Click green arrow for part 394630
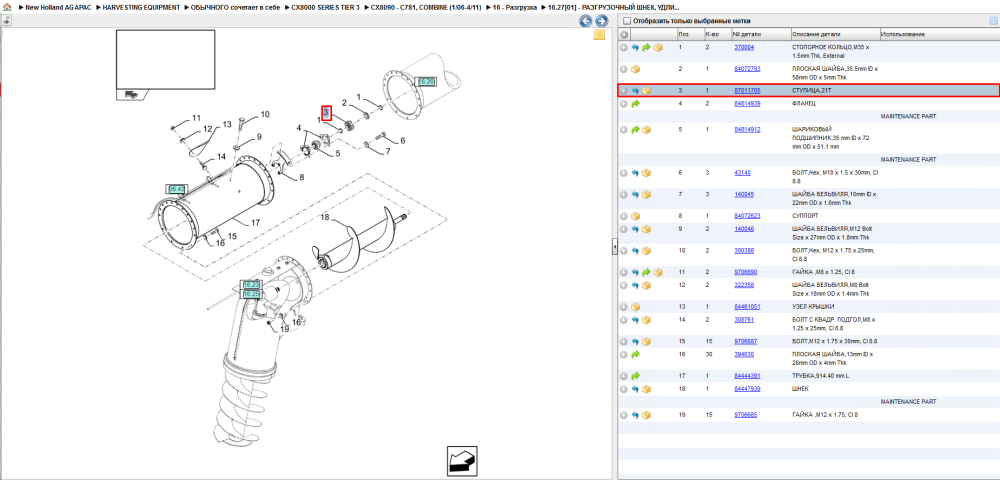The height and width of the screenshot is (480, 1000). tap(635, 354)
